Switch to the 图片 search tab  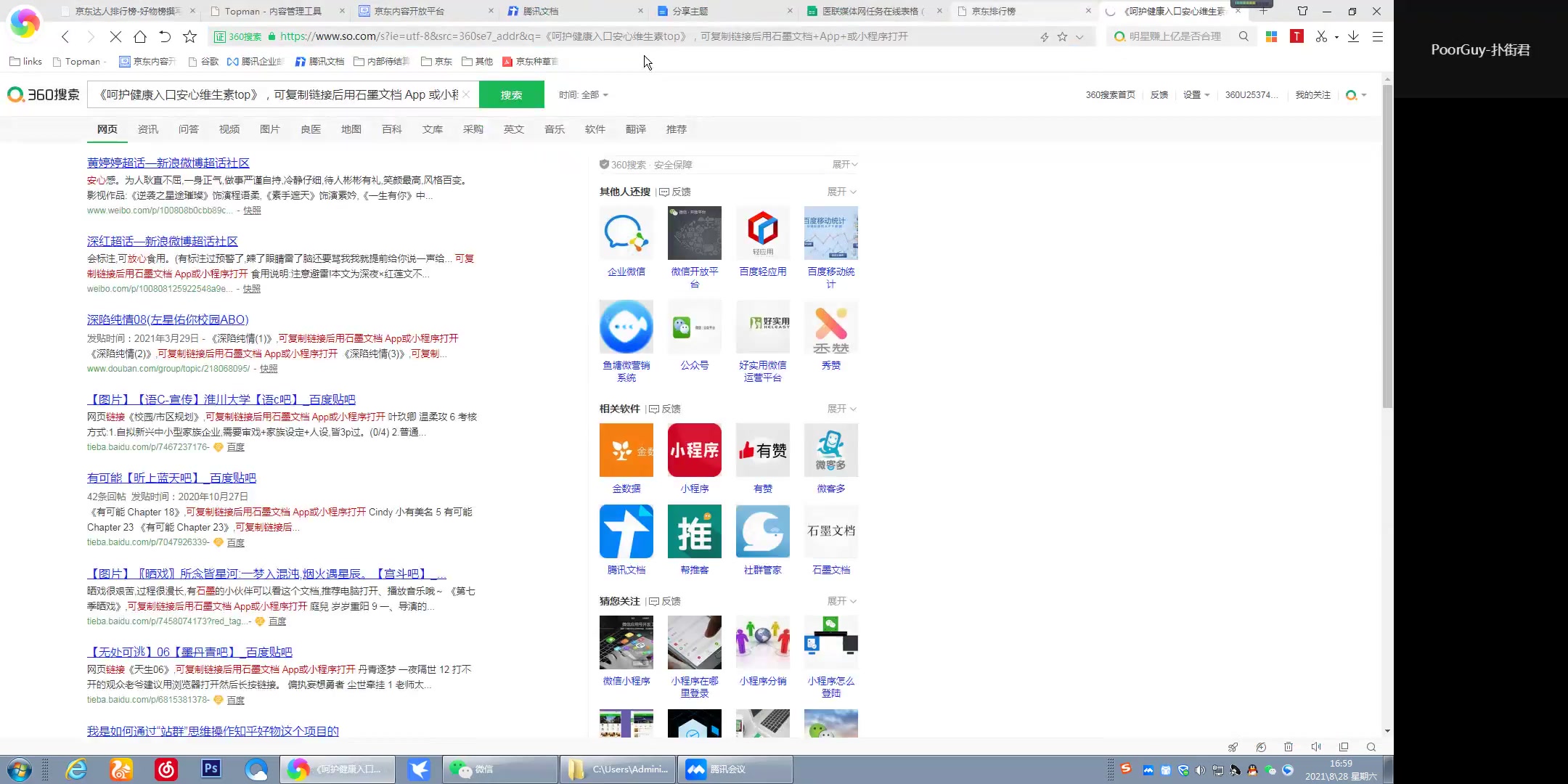(x=269, y=129)
